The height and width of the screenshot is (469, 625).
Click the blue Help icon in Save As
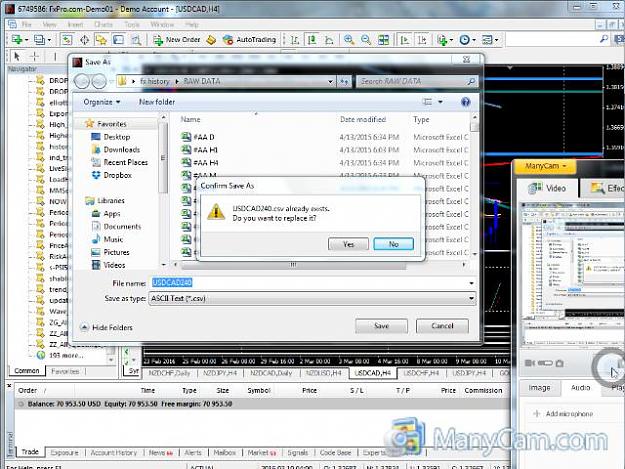point(465,102)
